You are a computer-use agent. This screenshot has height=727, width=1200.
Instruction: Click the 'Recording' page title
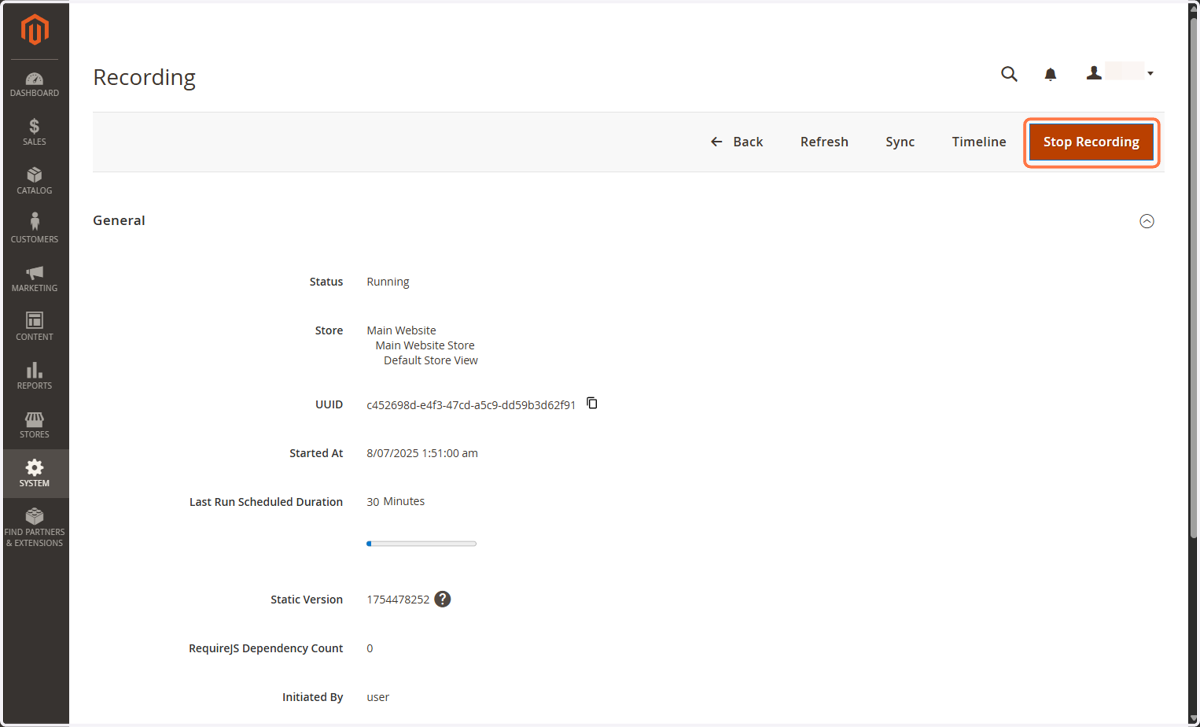coord(144,77)
